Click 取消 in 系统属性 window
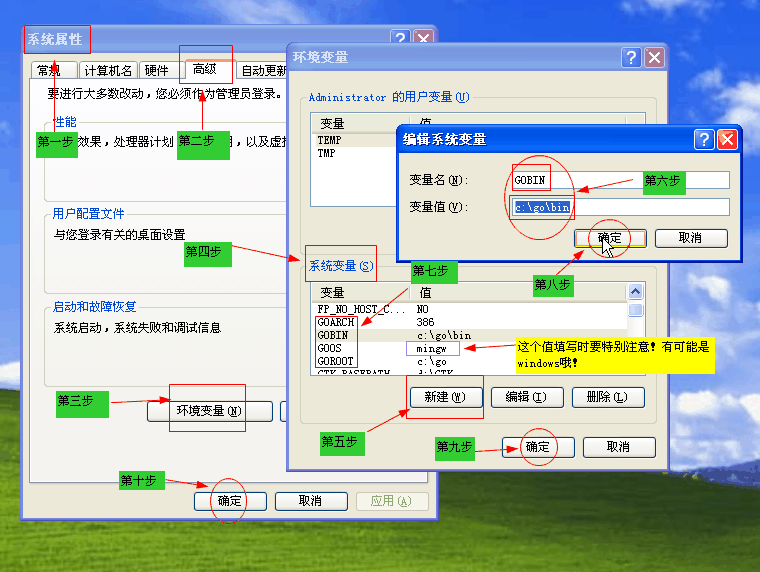 click(311, 501)
